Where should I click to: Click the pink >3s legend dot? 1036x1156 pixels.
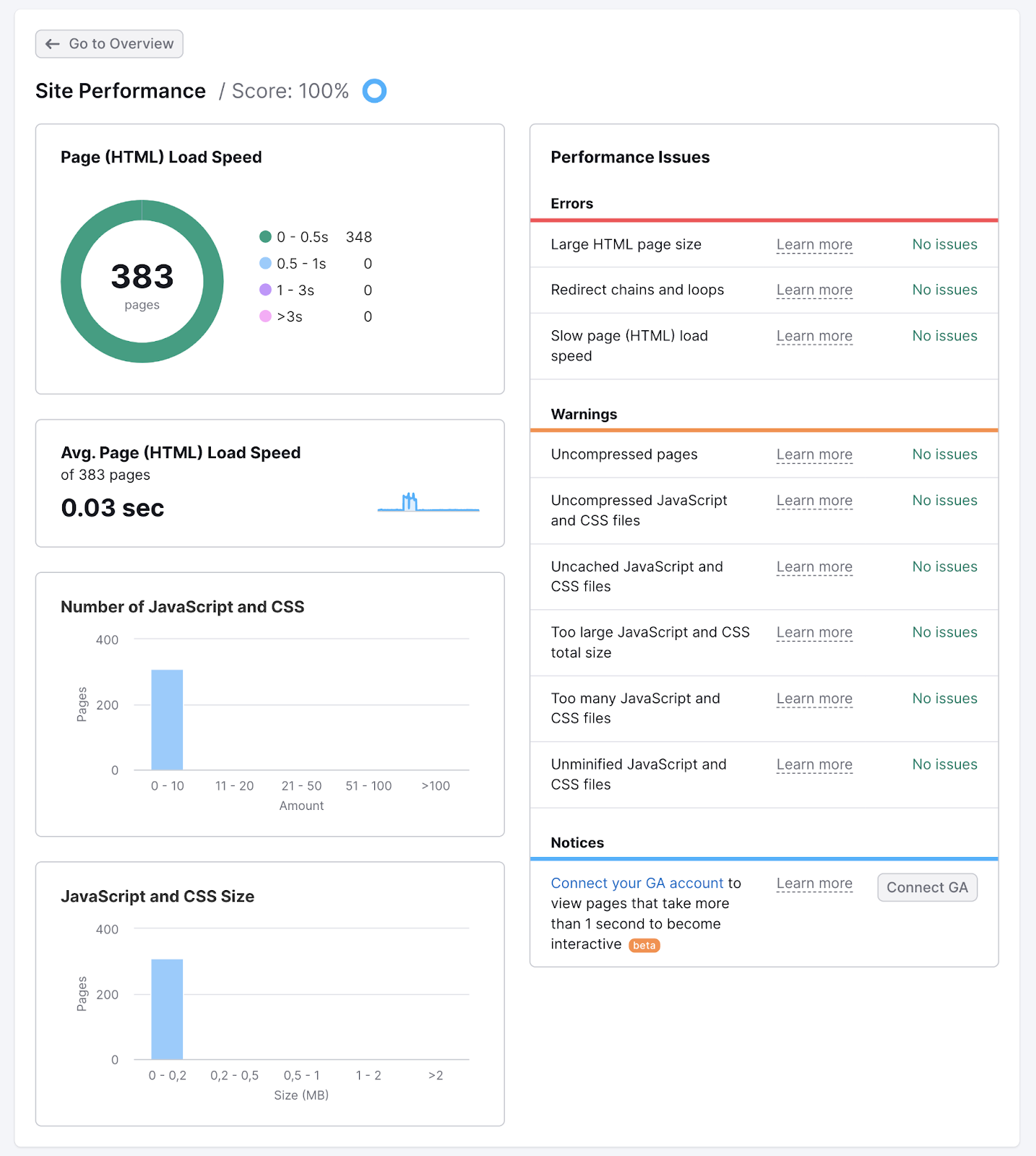[x=265, y=316]
